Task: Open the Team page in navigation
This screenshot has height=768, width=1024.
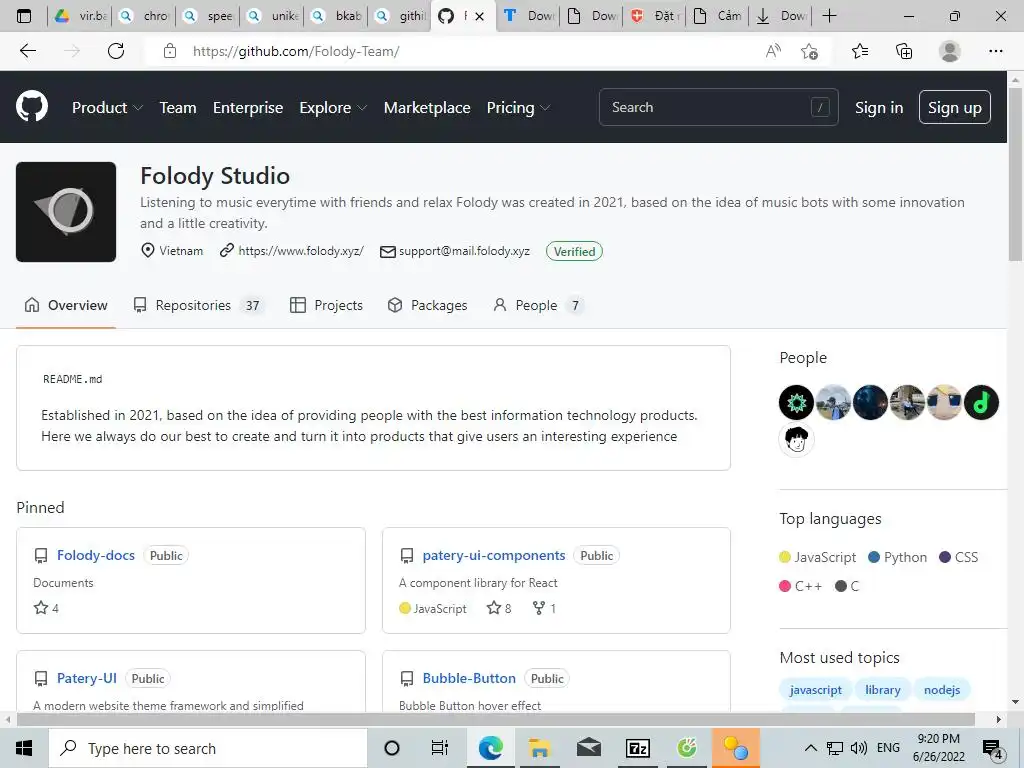Action: pos(178,108)
